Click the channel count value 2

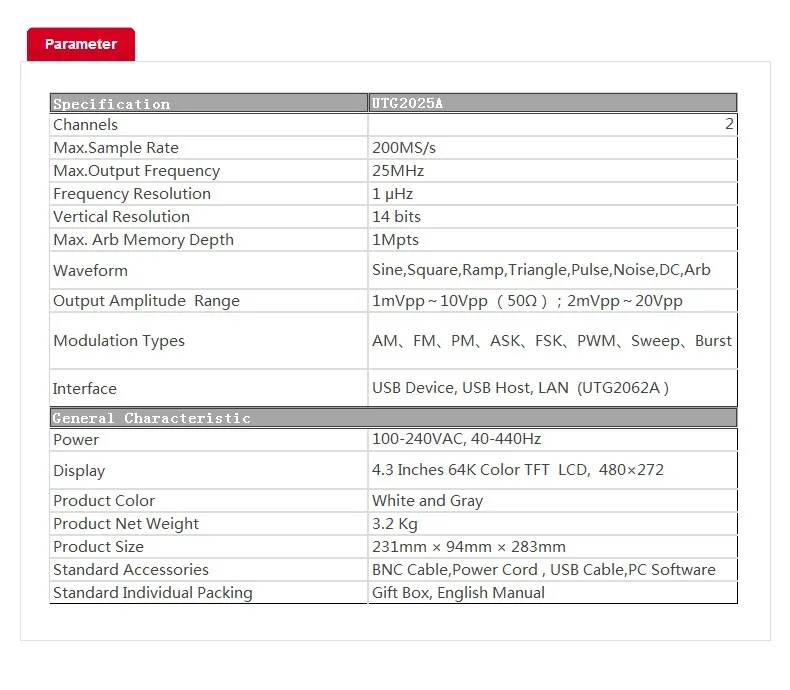[729, 124]
